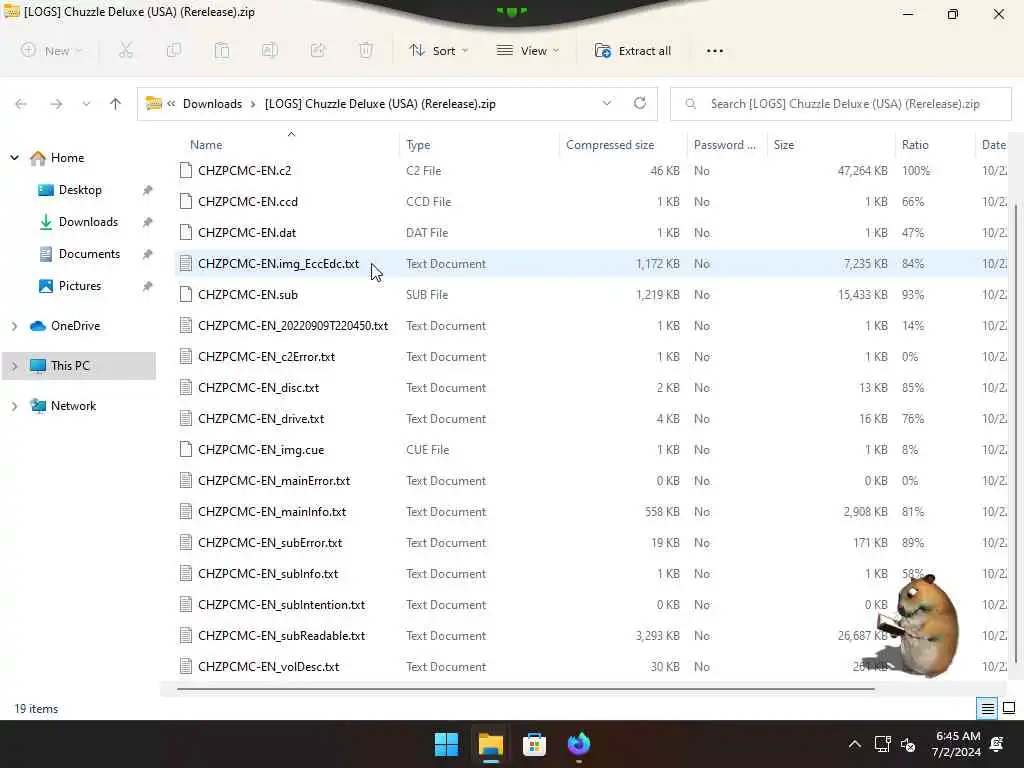
Task: Unpin Desktop from quick access
Action: point(148,190)
